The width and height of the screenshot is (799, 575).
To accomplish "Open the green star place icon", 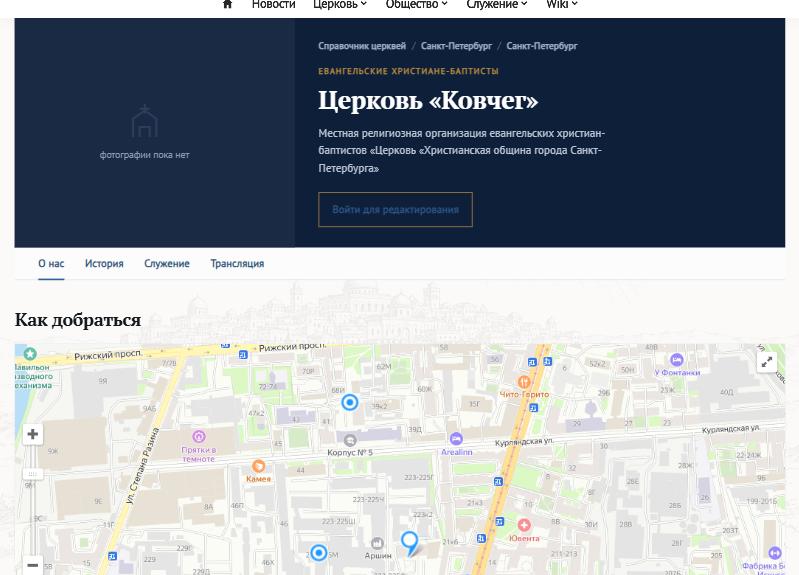I will click(30, 353).
